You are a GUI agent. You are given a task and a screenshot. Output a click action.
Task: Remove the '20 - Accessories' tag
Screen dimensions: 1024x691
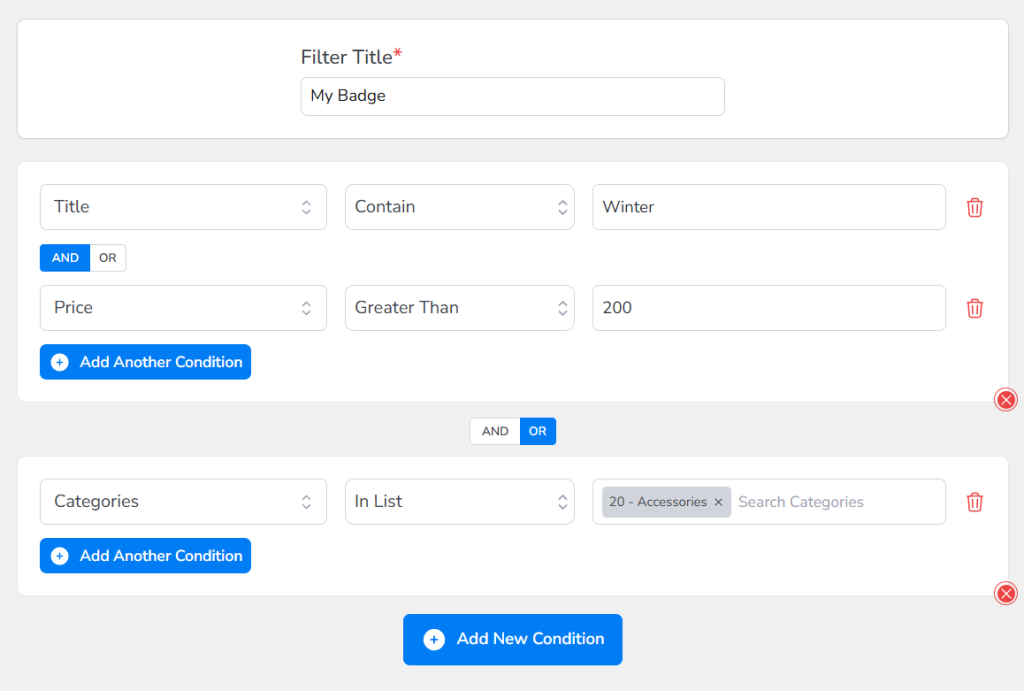[718, 502]
